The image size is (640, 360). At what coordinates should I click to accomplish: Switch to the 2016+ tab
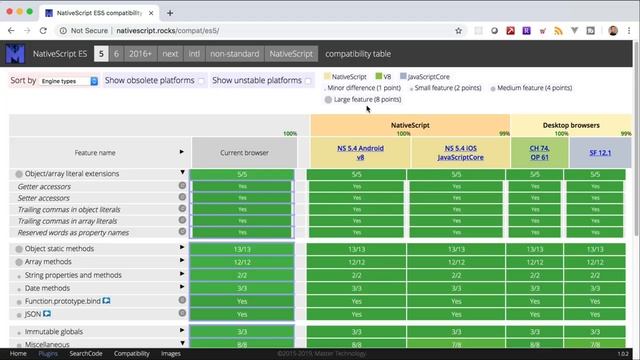click(140, 53)
